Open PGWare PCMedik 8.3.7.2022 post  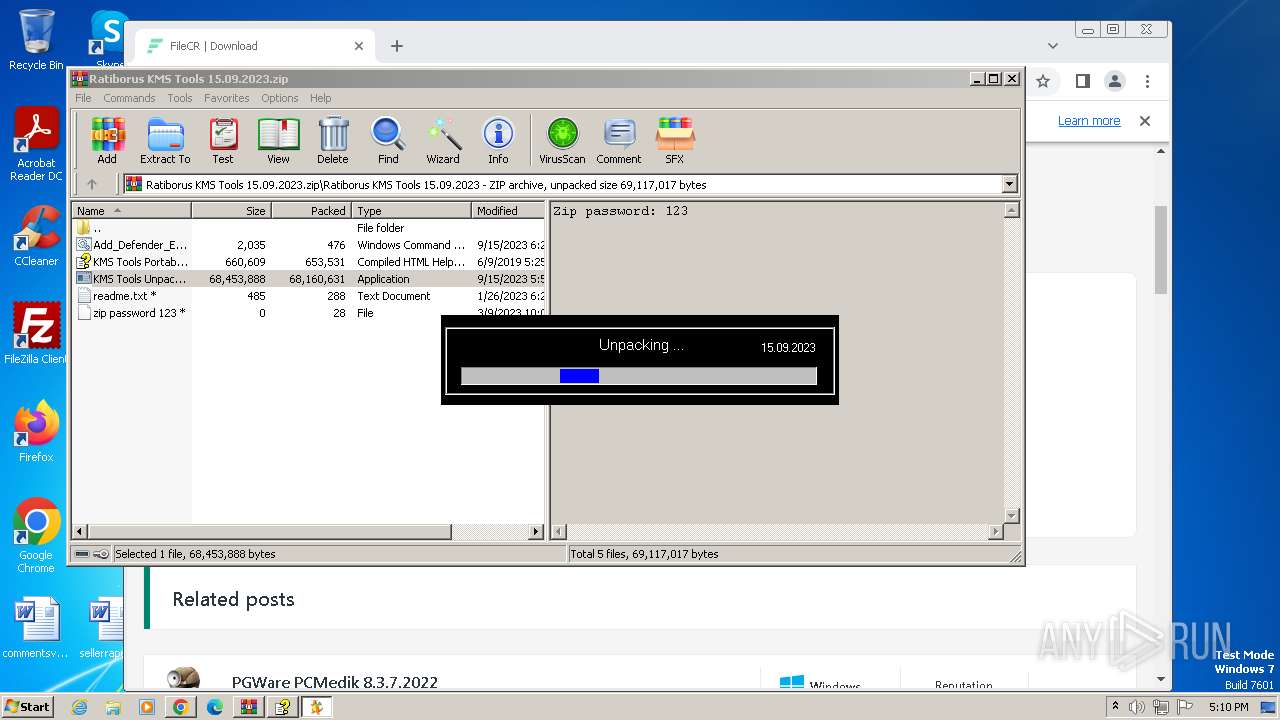point(335,682)
